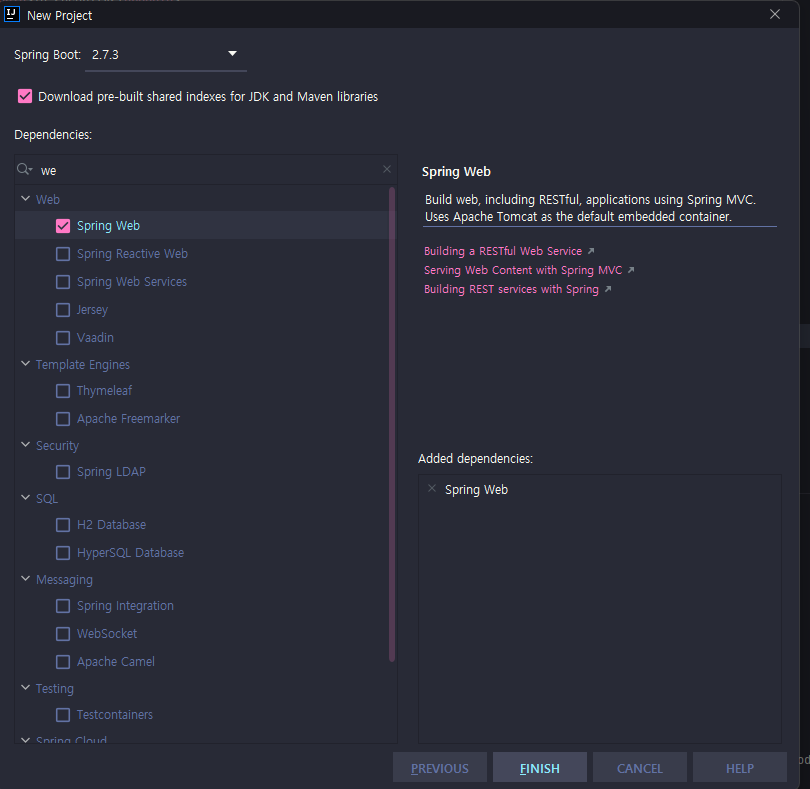Click the Spring Web description text
The height and width of the screenshot is (789, 810).
click(x=590, y=208)
